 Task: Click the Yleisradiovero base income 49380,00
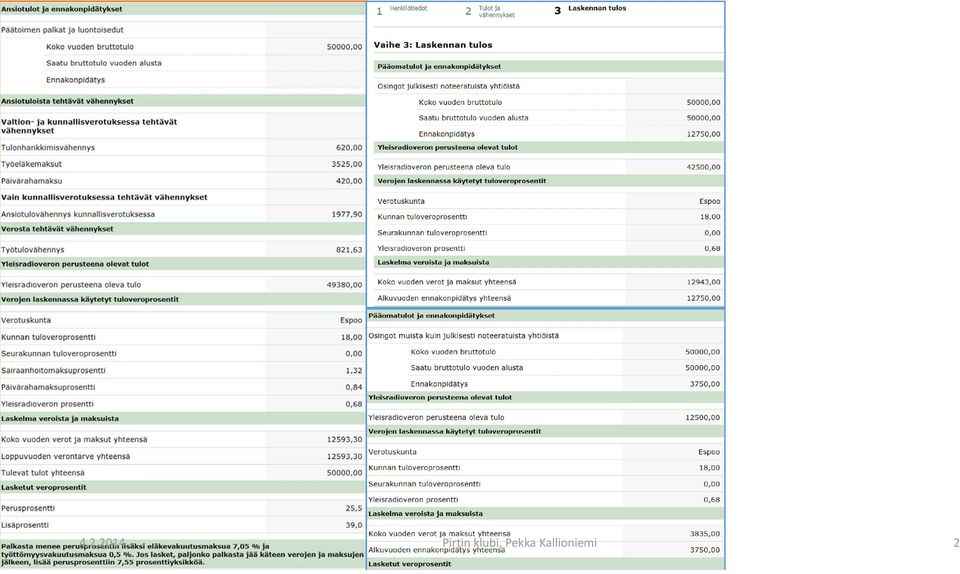345,285
